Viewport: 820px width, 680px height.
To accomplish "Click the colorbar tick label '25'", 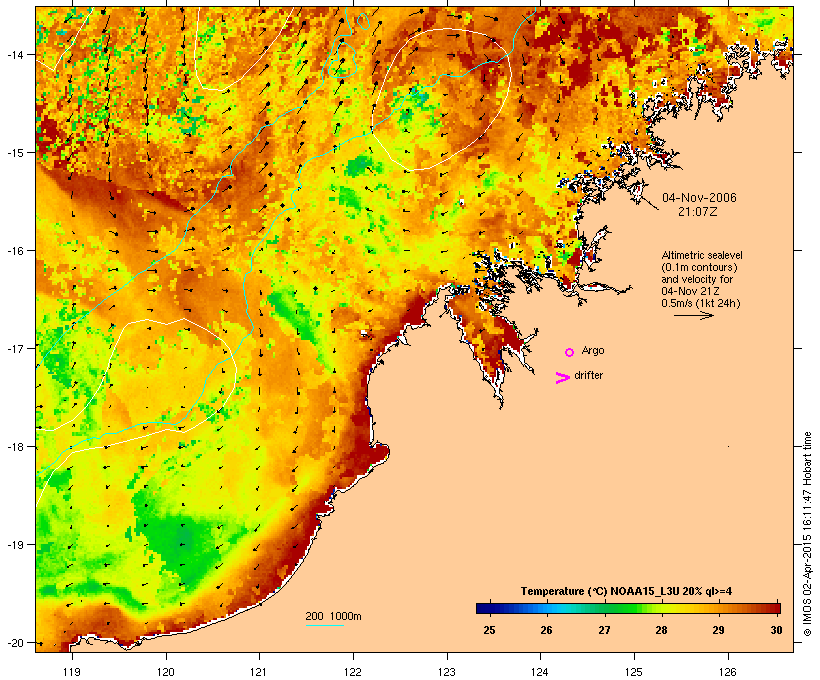I will (489, 630).
